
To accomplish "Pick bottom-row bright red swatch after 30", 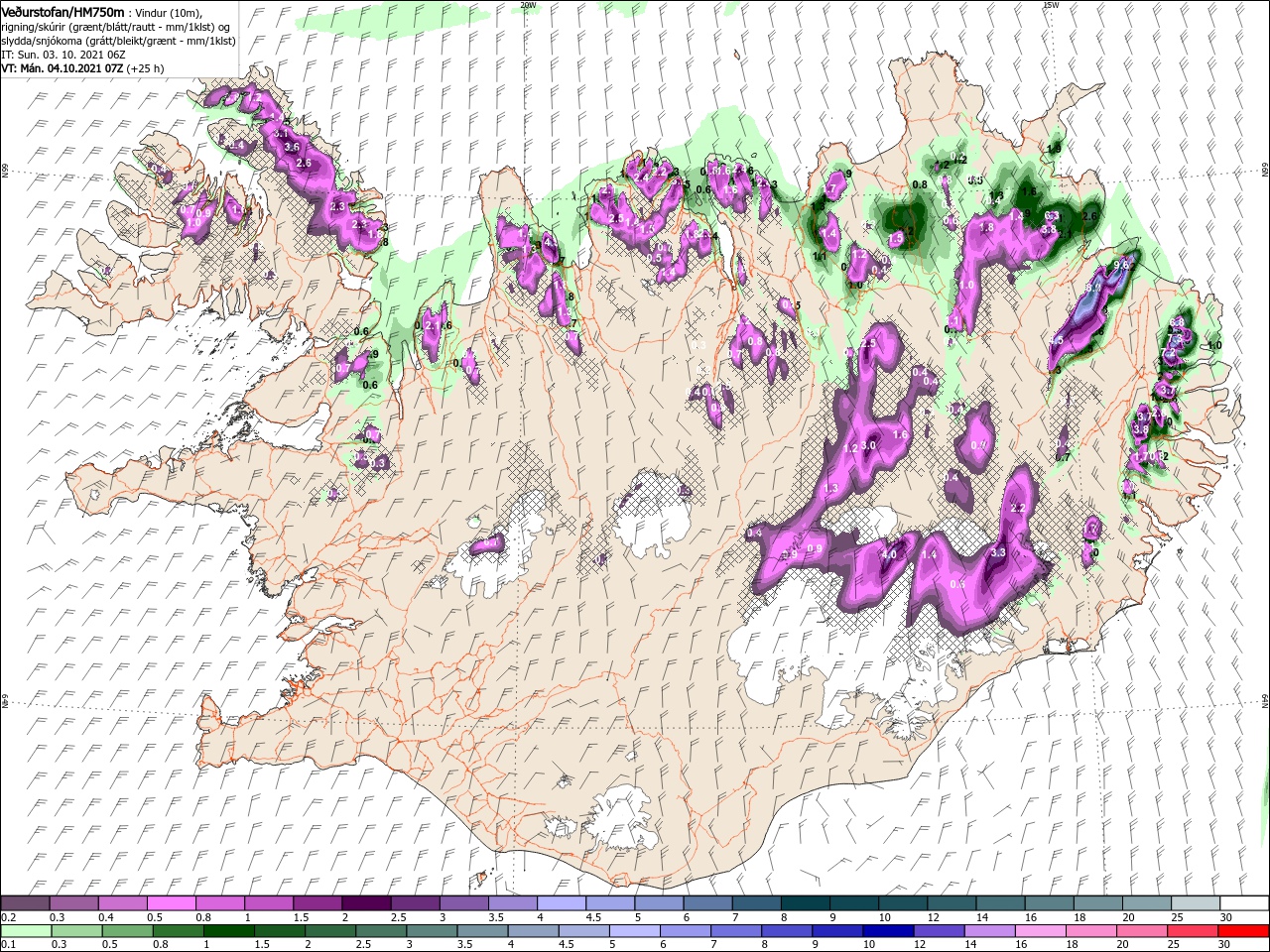I will point(1245,930).
